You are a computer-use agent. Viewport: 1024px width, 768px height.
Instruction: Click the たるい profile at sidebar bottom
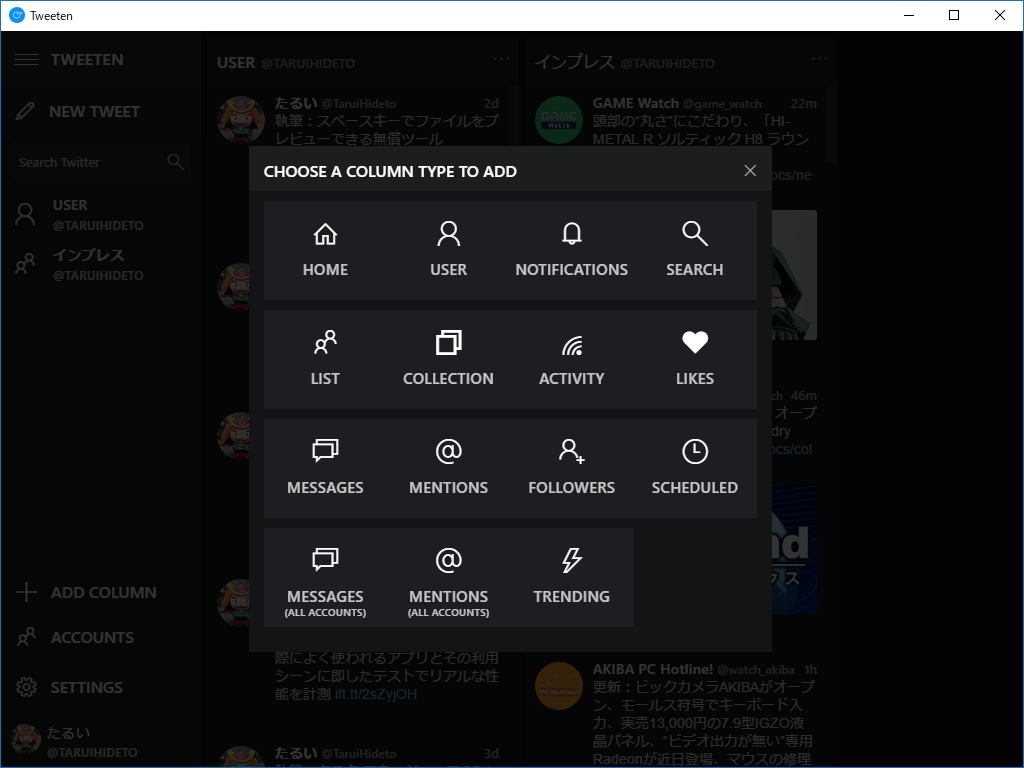click(x=75, y=742)
